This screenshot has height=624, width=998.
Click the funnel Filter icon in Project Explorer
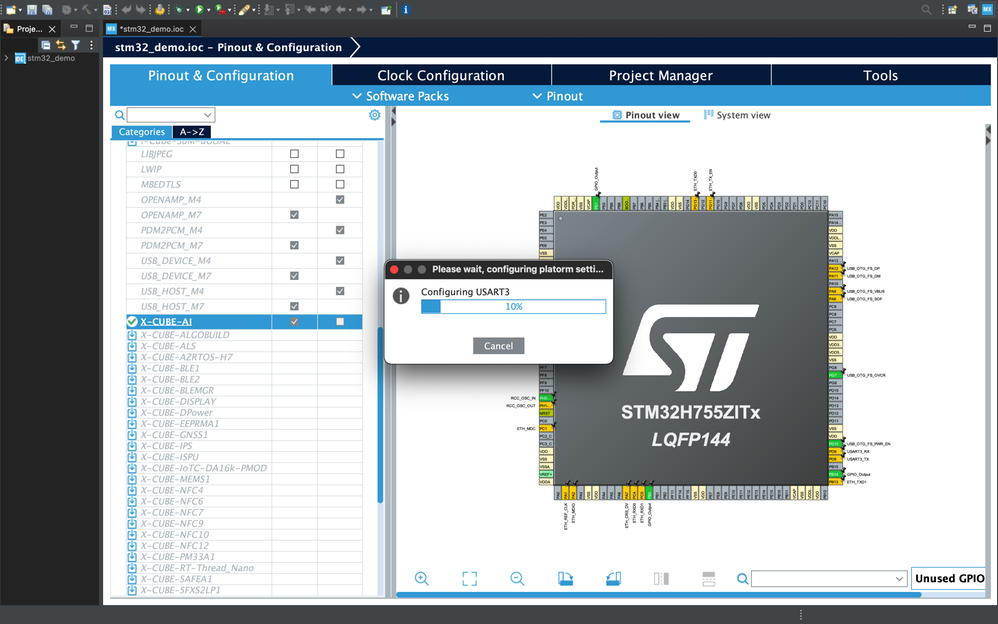(x=76, y=45)
